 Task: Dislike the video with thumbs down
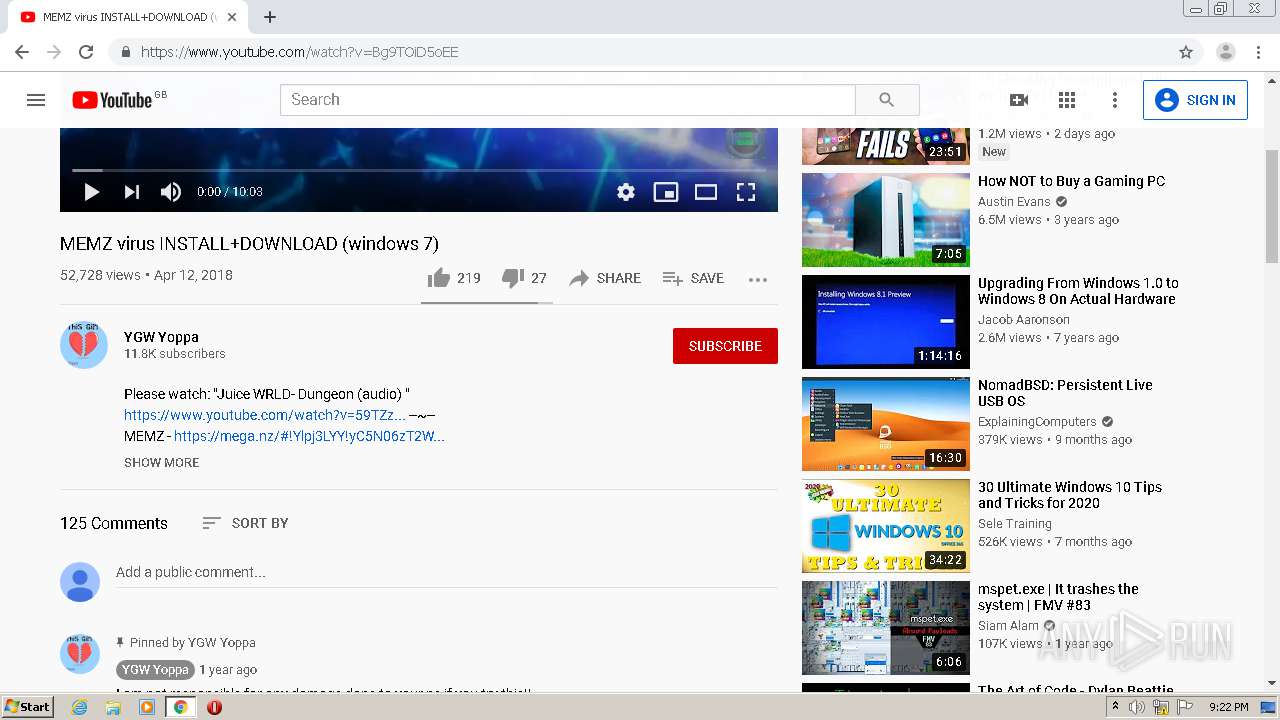click(524, 278)
